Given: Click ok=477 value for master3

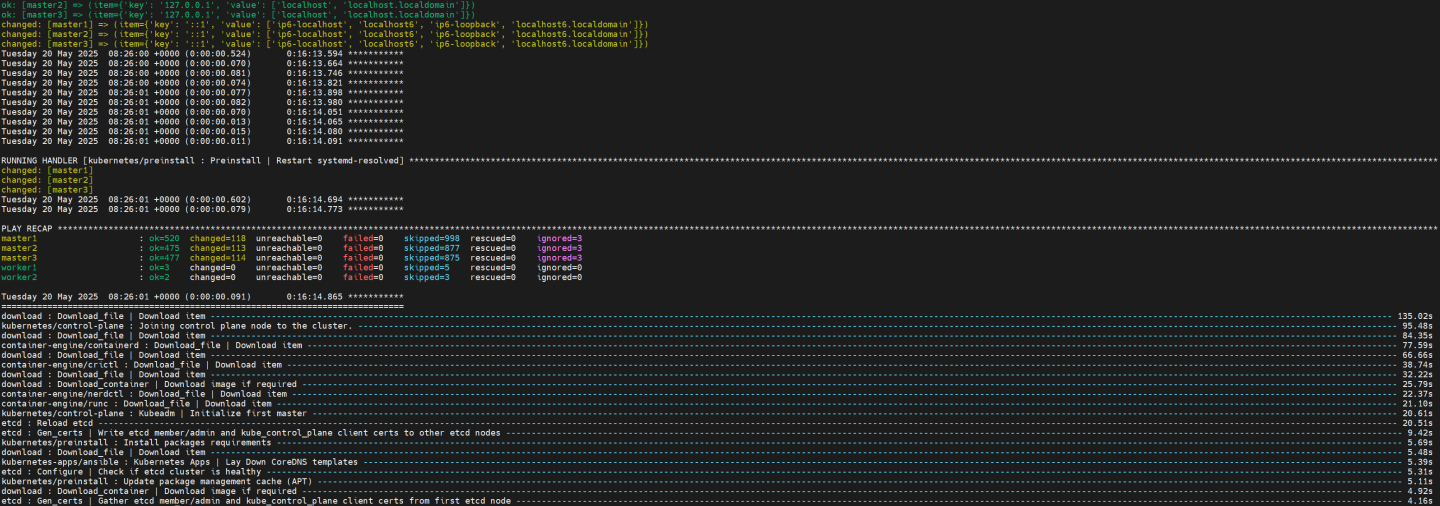Looking at the screenshot, I should 164,258.
